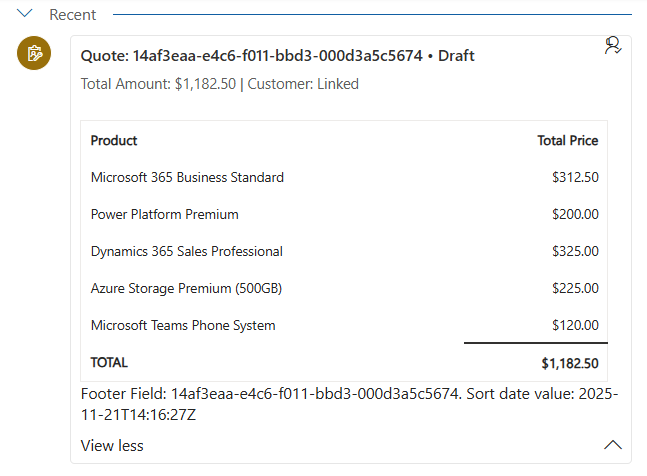Click the $312.50 price value
647x476 pixels.
coord(575,177)
